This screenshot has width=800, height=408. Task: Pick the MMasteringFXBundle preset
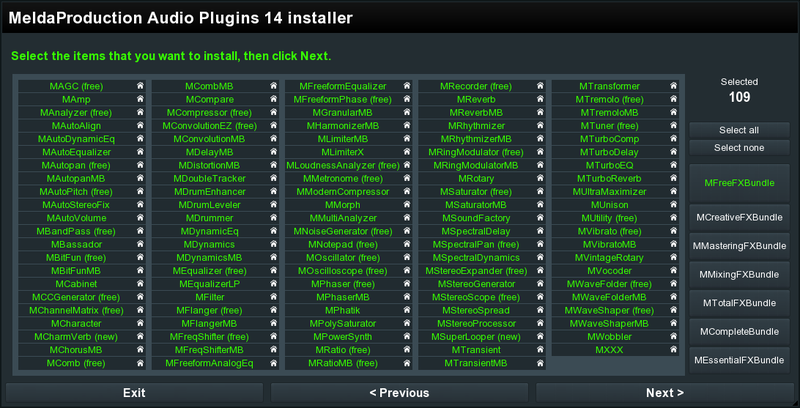739,246
